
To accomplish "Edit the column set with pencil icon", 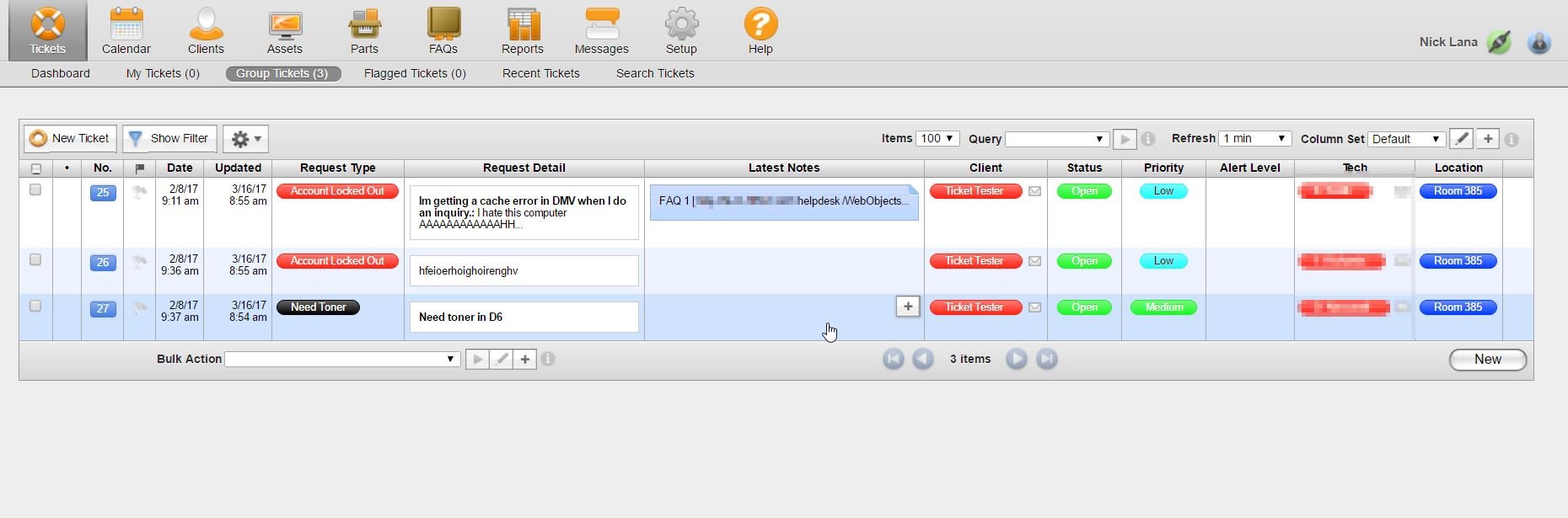I will coord(1462,139).
